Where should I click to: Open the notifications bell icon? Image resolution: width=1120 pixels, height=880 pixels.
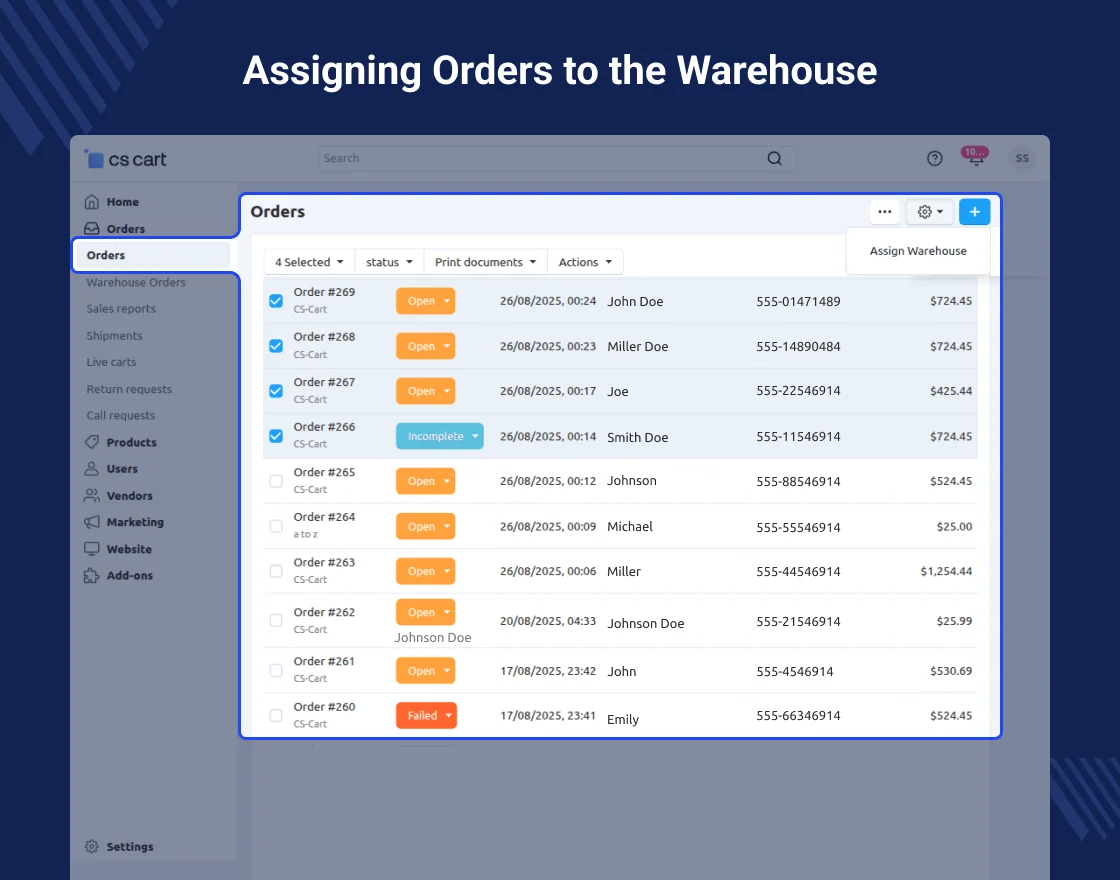[x=976, y=159]
